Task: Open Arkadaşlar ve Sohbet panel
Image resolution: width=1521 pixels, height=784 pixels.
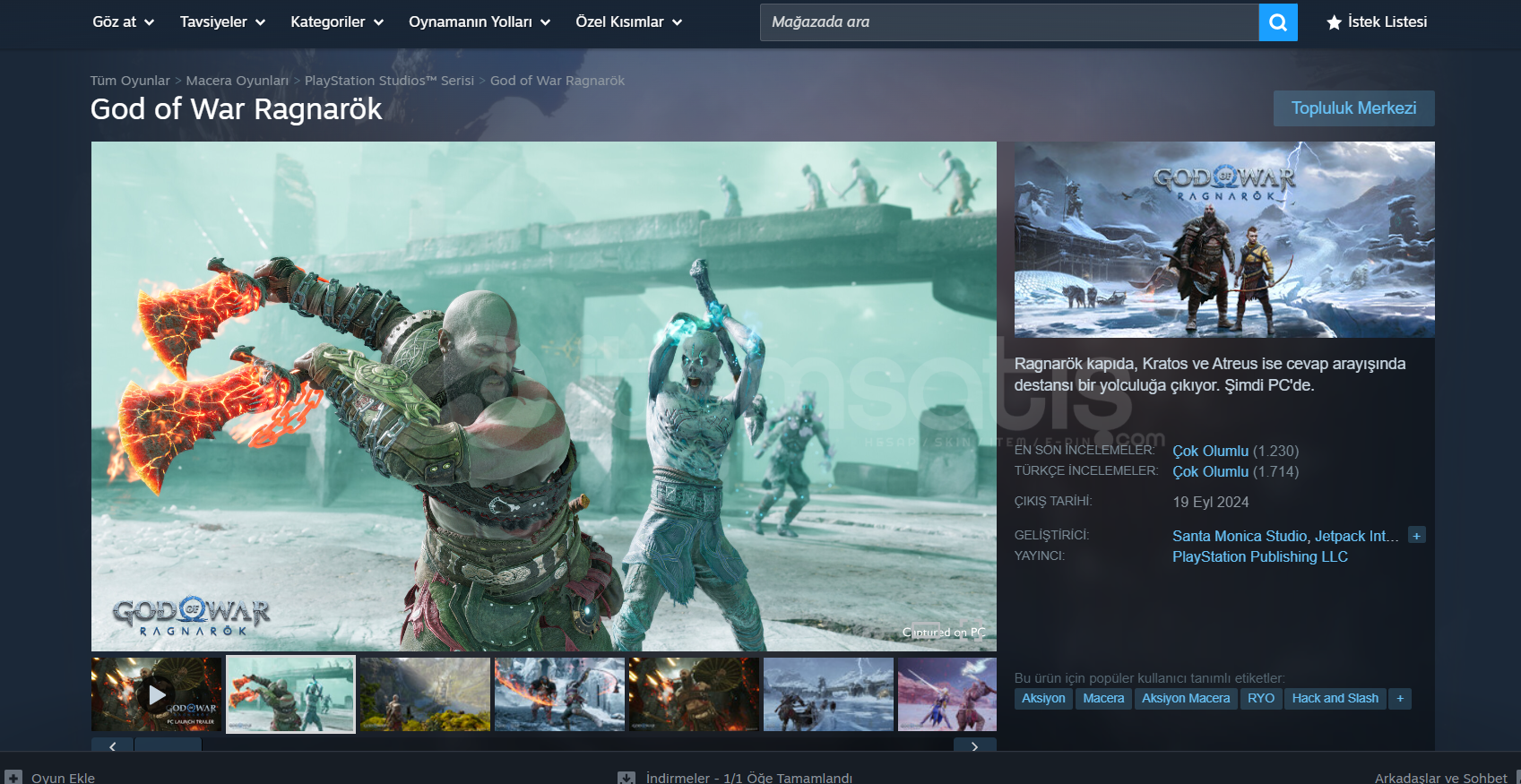Action: (x=1441, y=778)
